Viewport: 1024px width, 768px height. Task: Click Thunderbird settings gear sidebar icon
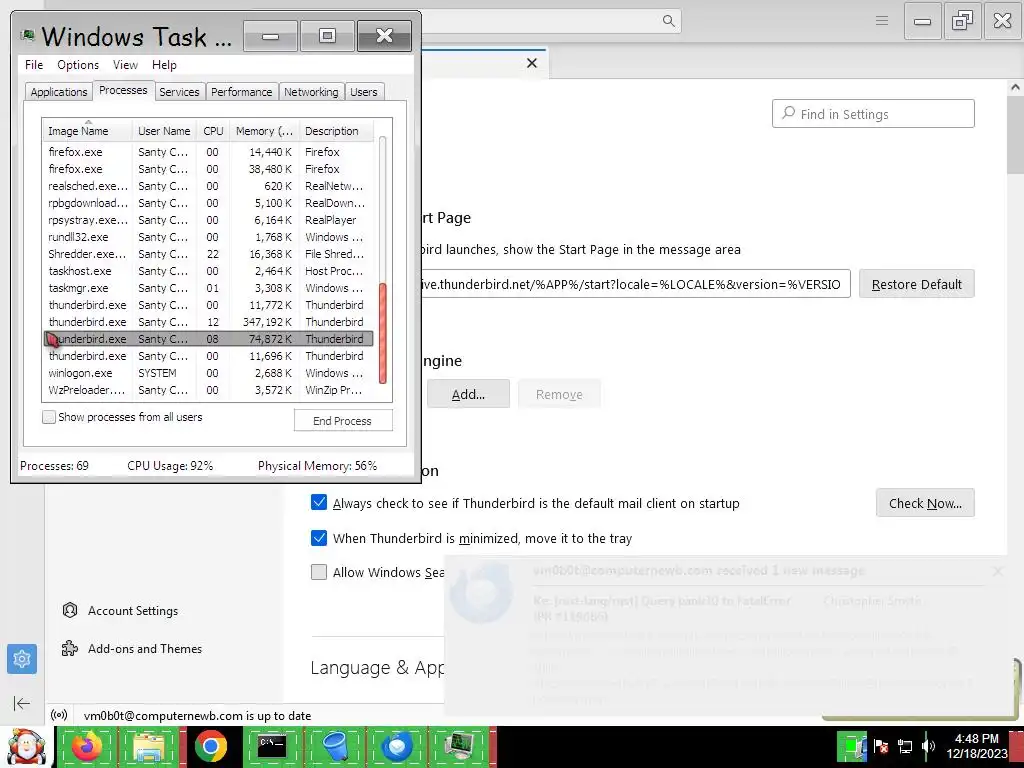(22, 659)
